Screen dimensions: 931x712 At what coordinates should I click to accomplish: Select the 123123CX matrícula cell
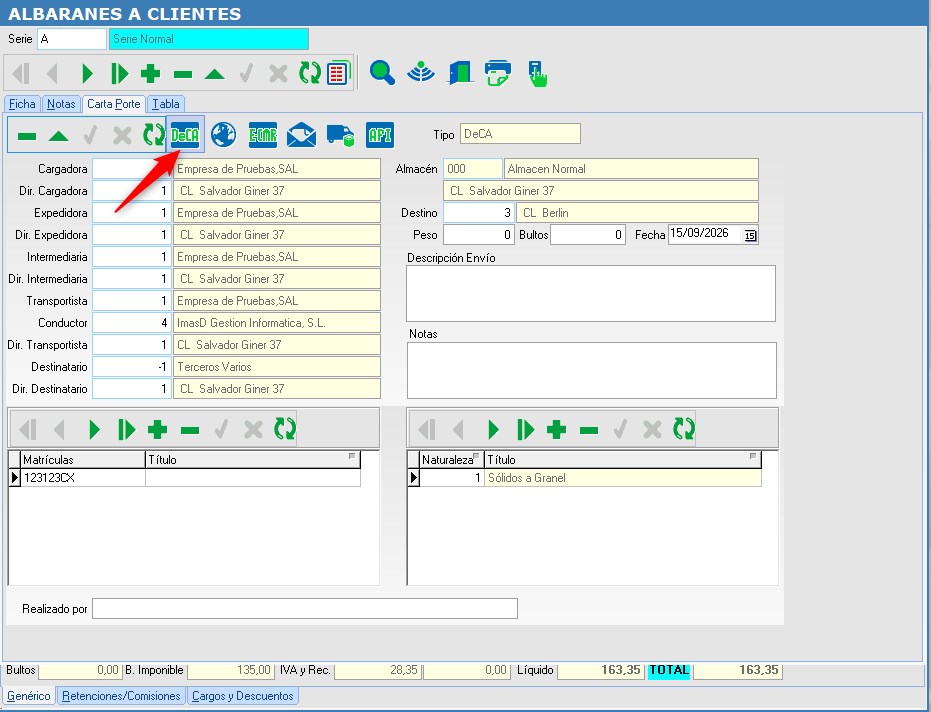pyautogui.click(x=83, y=478)
